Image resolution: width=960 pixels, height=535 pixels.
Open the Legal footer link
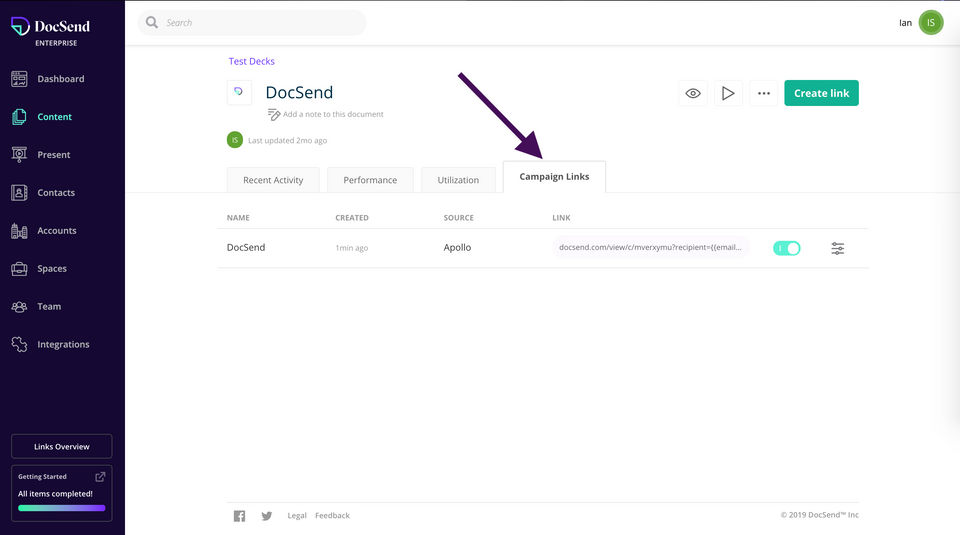pyautogui.click(x=297, y=515)
